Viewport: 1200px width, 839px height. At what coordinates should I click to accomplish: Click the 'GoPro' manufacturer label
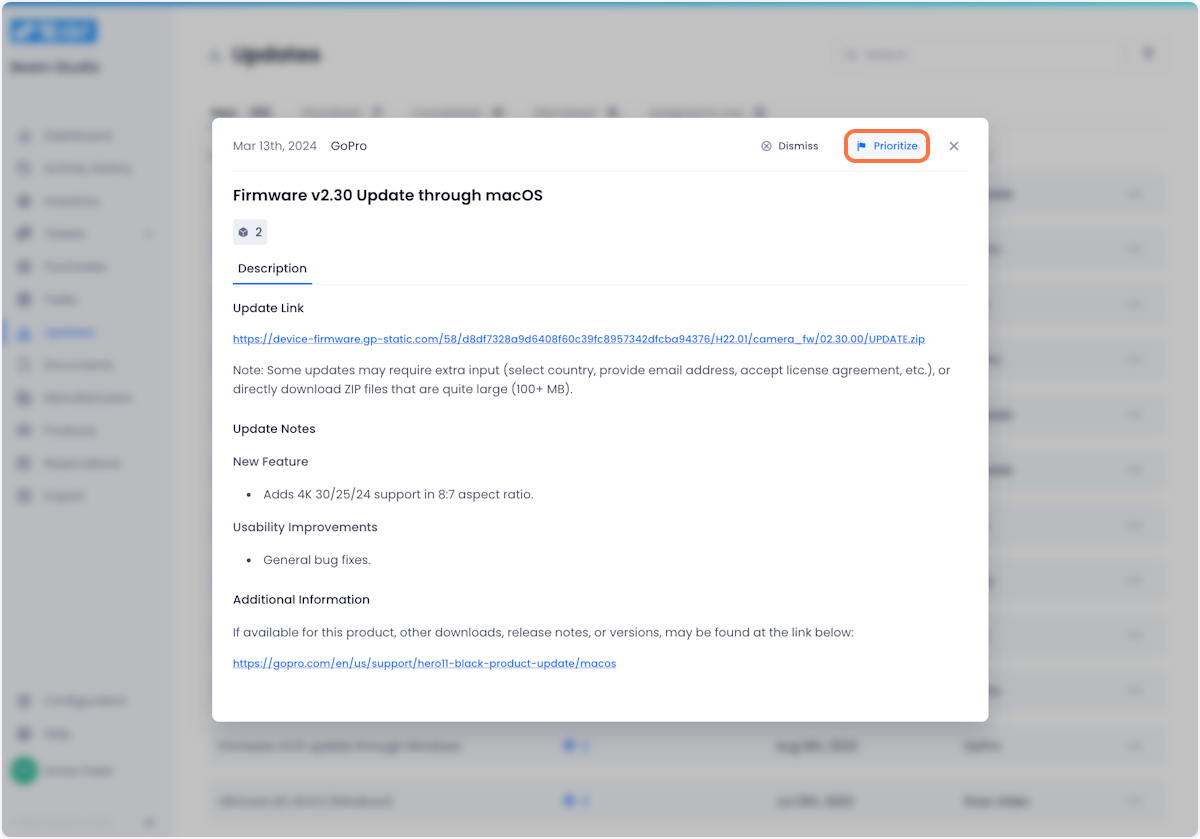(349, 146)
